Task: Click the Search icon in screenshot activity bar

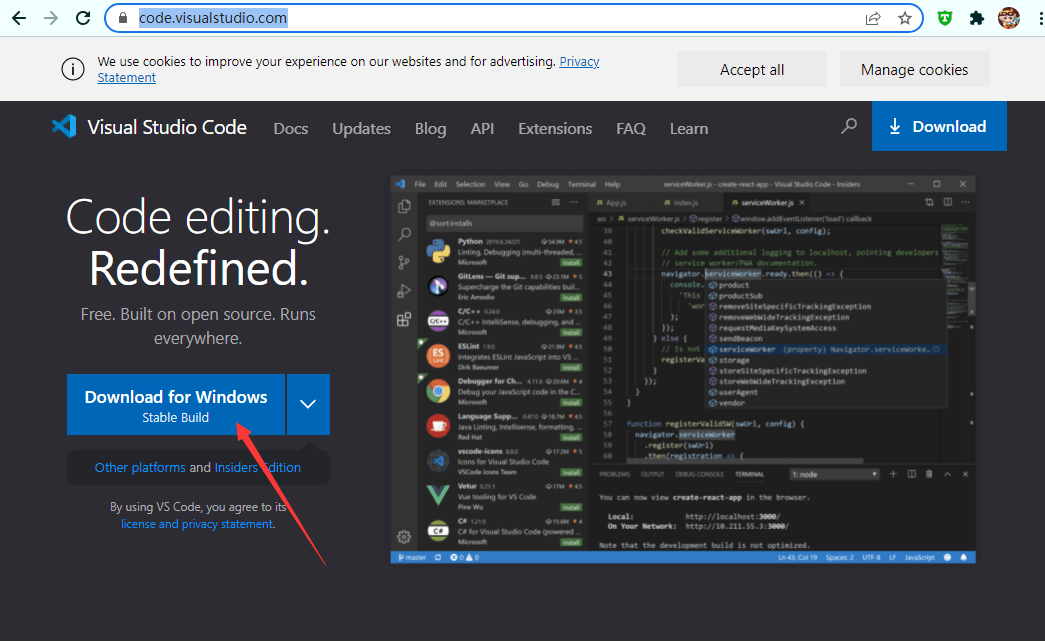Action: click(404, 235)
